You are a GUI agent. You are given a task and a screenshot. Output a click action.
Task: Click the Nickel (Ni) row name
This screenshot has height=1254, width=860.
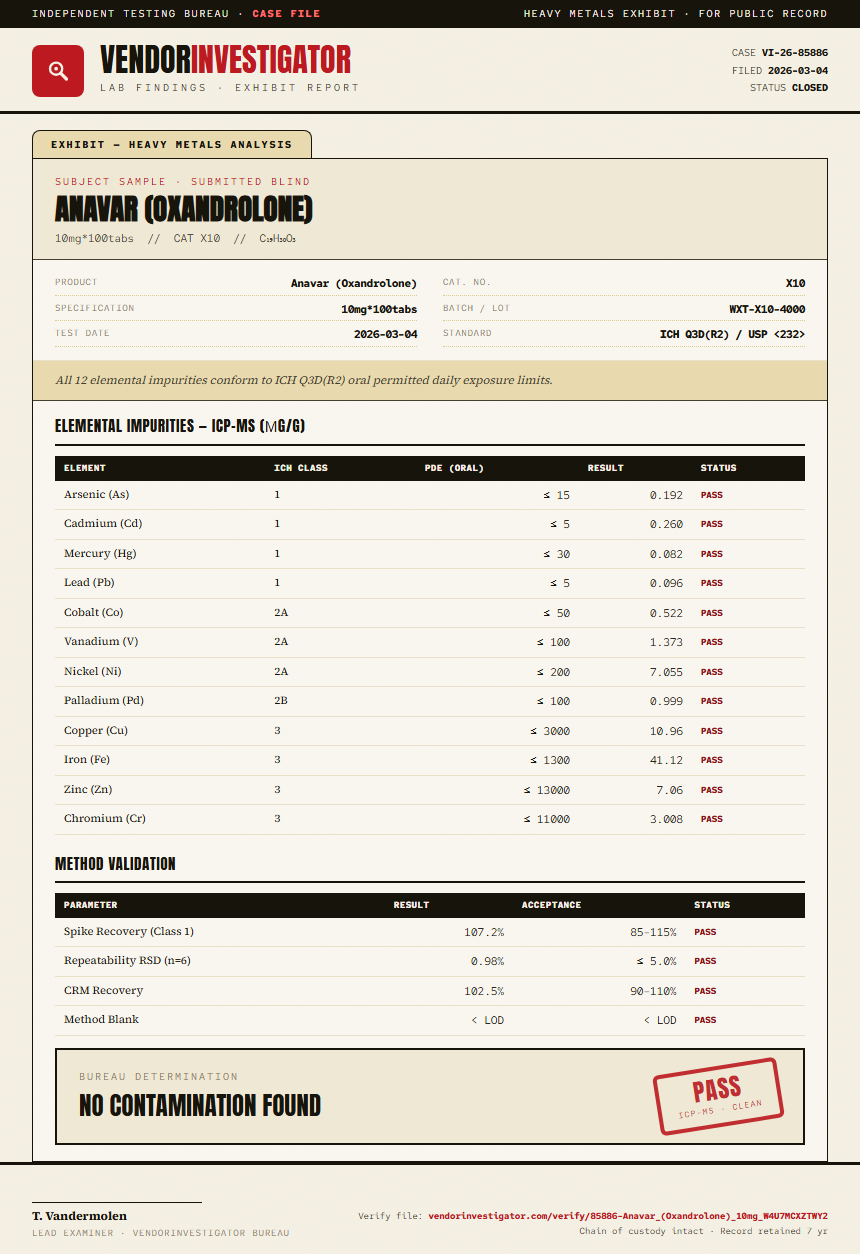[x=93, y=672]
